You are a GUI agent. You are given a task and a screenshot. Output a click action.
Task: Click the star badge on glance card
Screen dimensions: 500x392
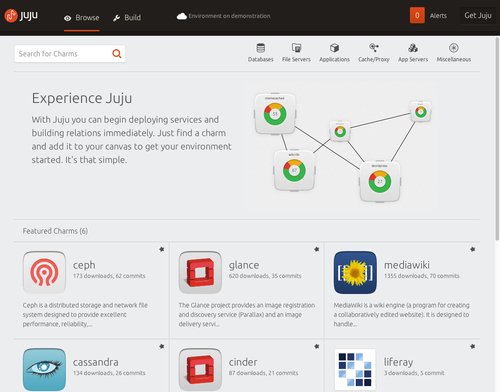(x=317, y=249)
